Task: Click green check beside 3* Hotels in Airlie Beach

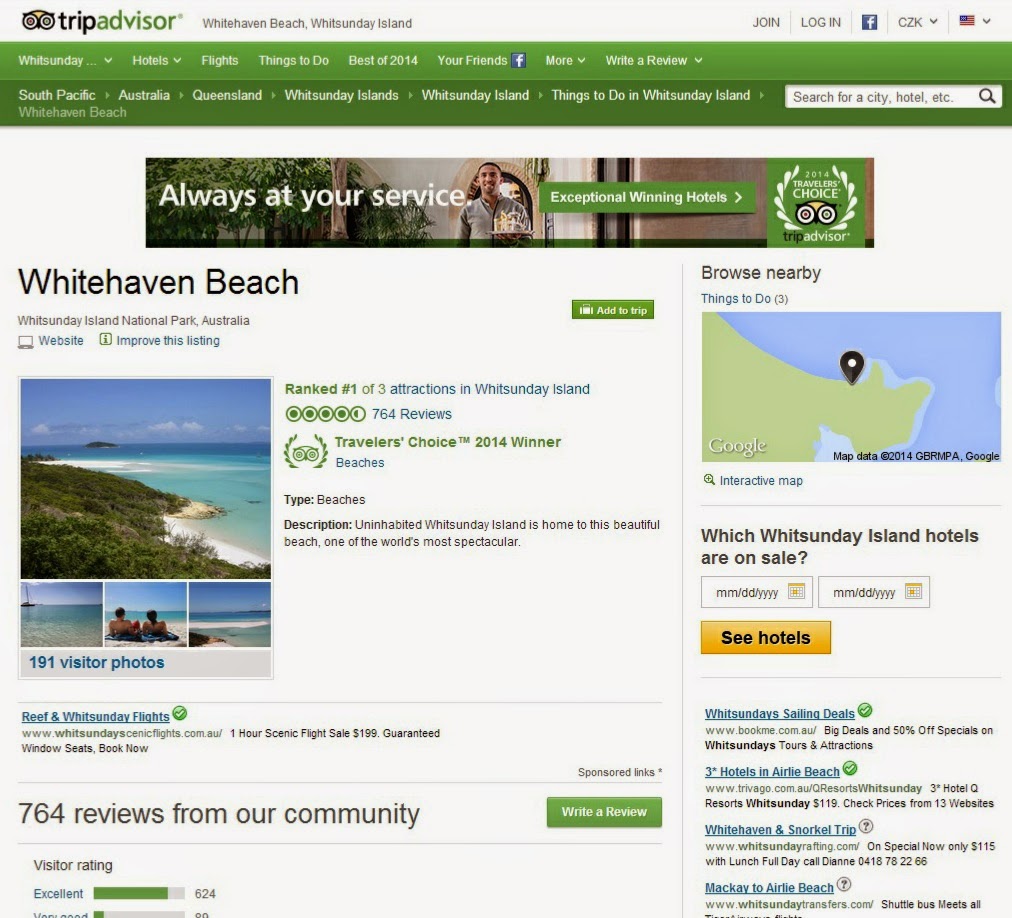Action: click(850, 768)
